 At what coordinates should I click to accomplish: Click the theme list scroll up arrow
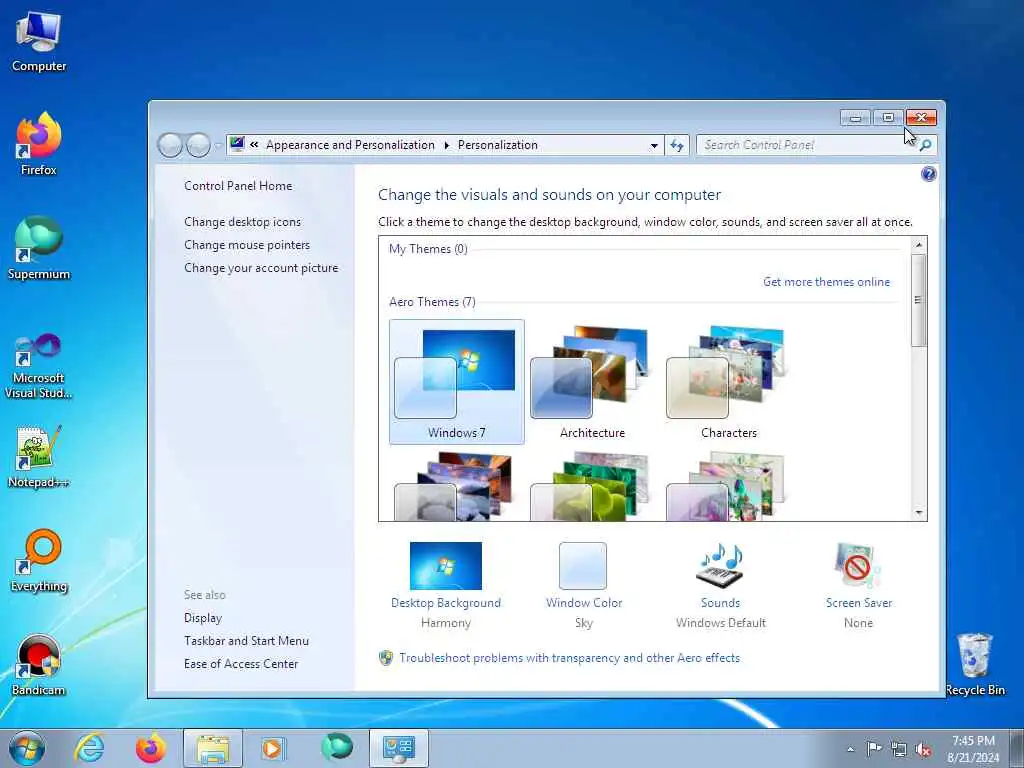click(919, 245)
